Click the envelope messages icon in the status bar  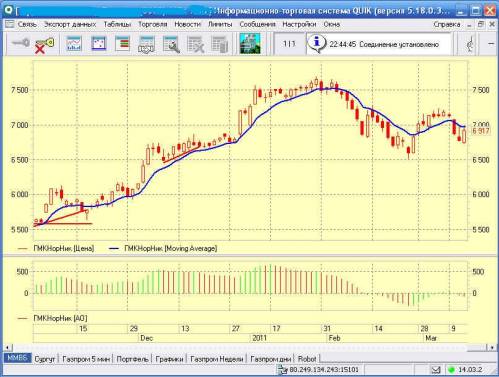436,369
